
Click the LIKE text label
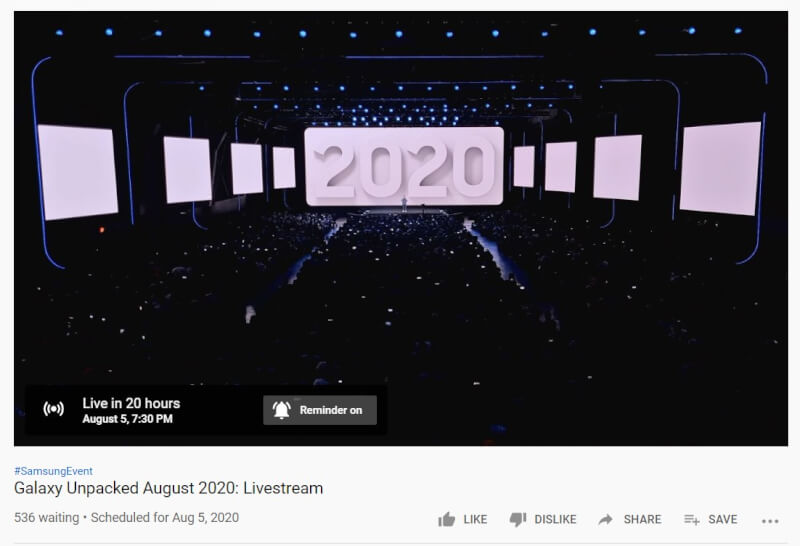475,519
